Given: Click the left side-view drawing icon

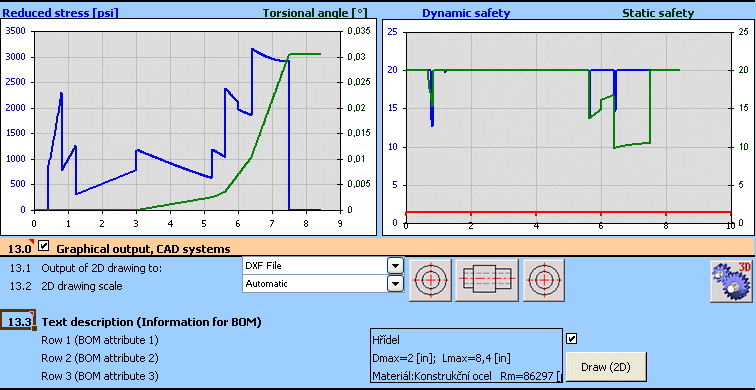Looking at the screenshot, I should point(430,280).
